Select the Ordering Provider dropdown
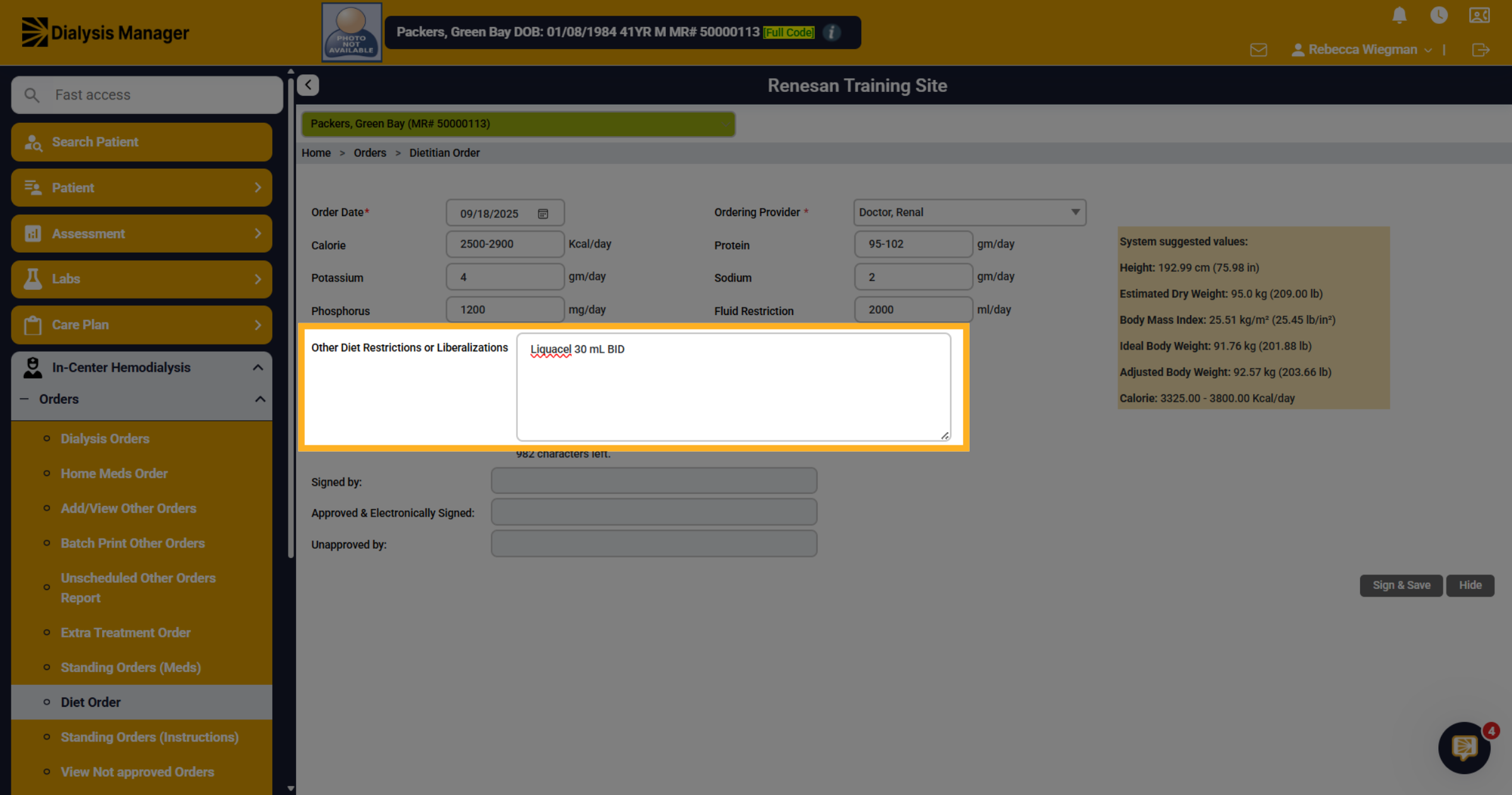The width and height of the screenshot is (1512, 795). pos(970,212)
